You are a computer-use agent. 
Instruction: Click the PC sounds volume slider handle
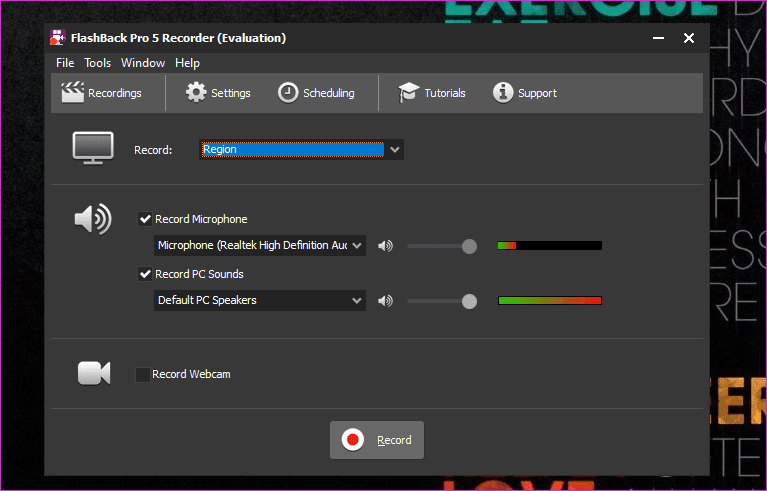coord(469,301)
